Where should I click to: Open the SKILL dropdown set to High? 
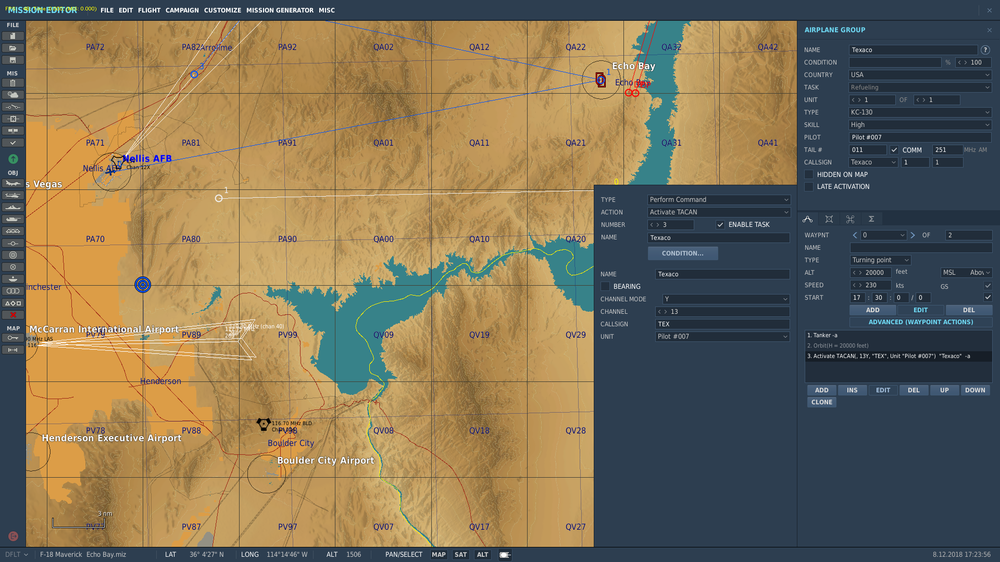tap(920, 125)
